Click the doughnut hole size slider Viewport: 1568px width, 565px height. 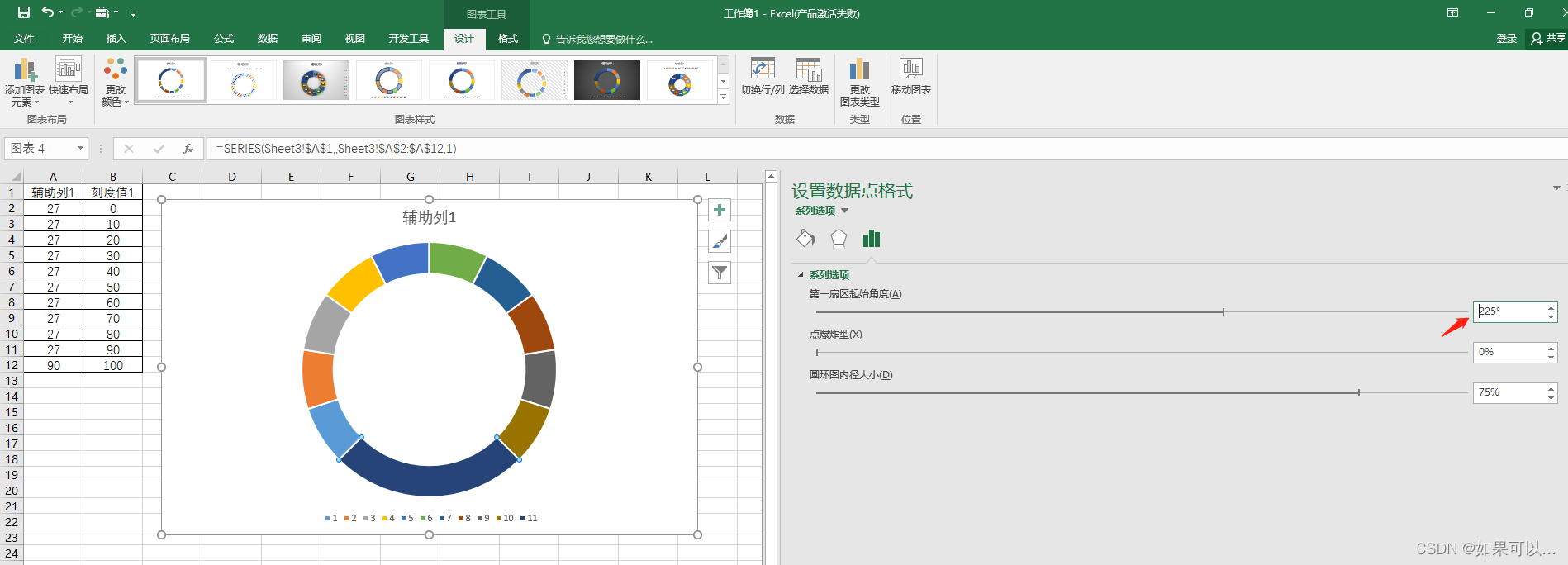point(1142,392)
